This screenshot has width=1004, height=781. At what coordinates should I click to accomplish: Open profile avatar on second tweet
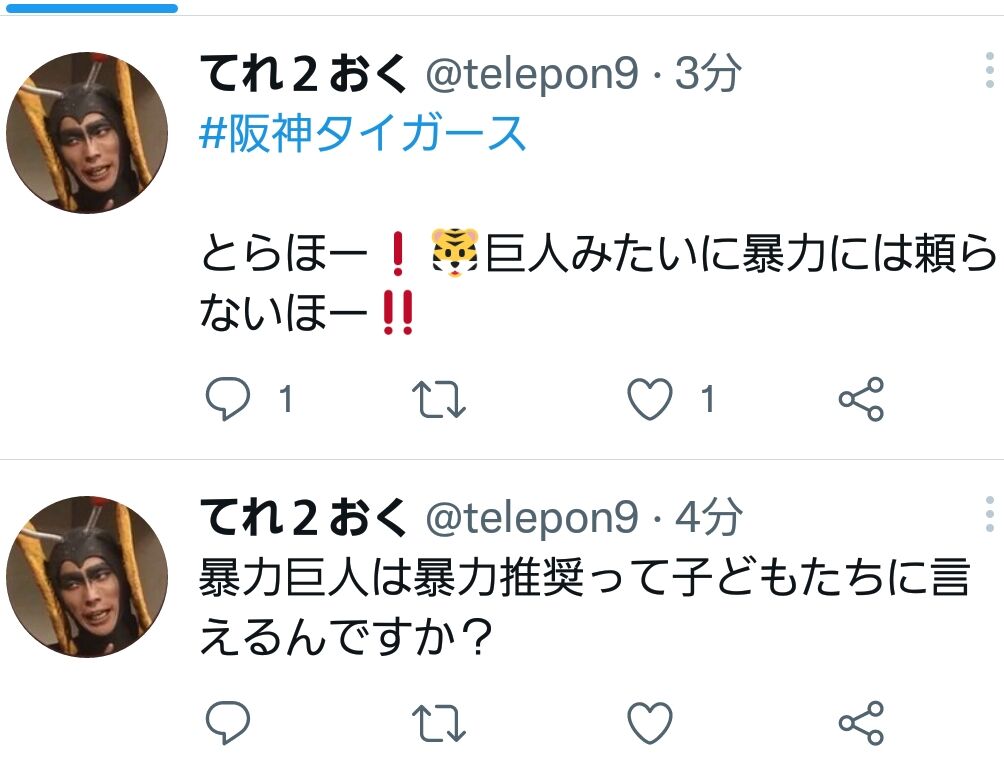(87, 576)
